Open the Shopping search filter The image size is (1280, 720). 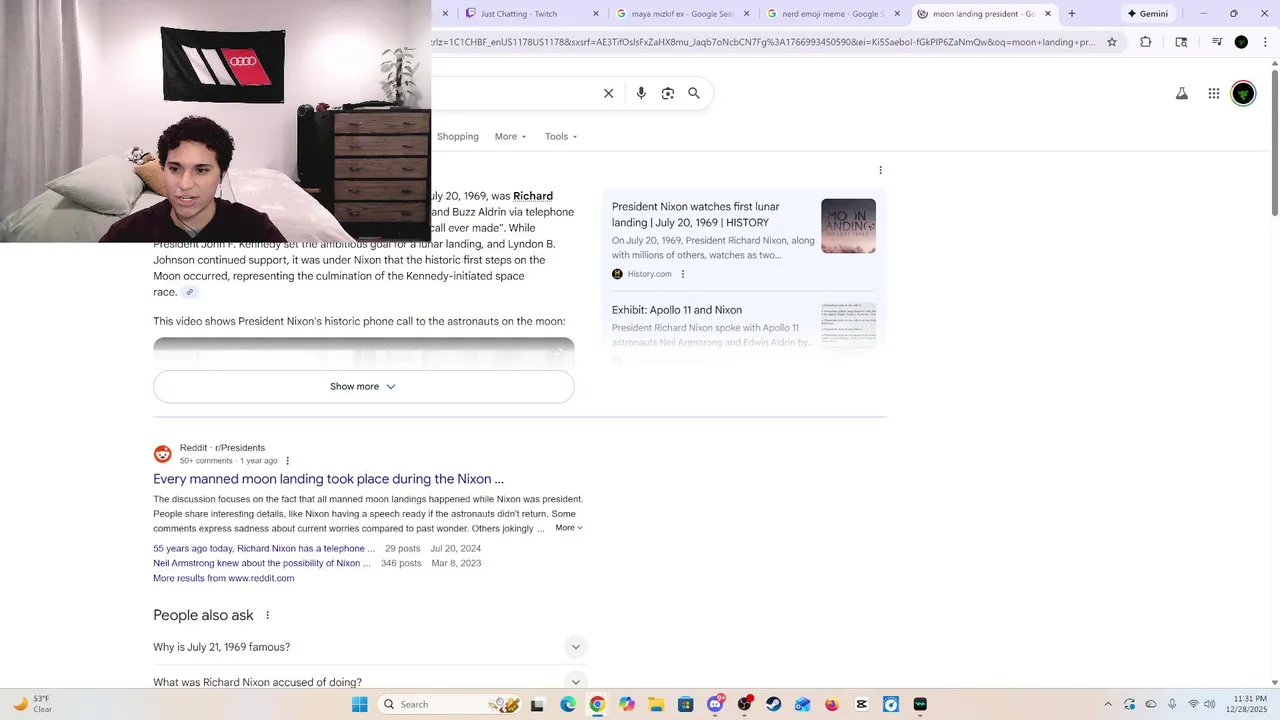tap(458, 136)
